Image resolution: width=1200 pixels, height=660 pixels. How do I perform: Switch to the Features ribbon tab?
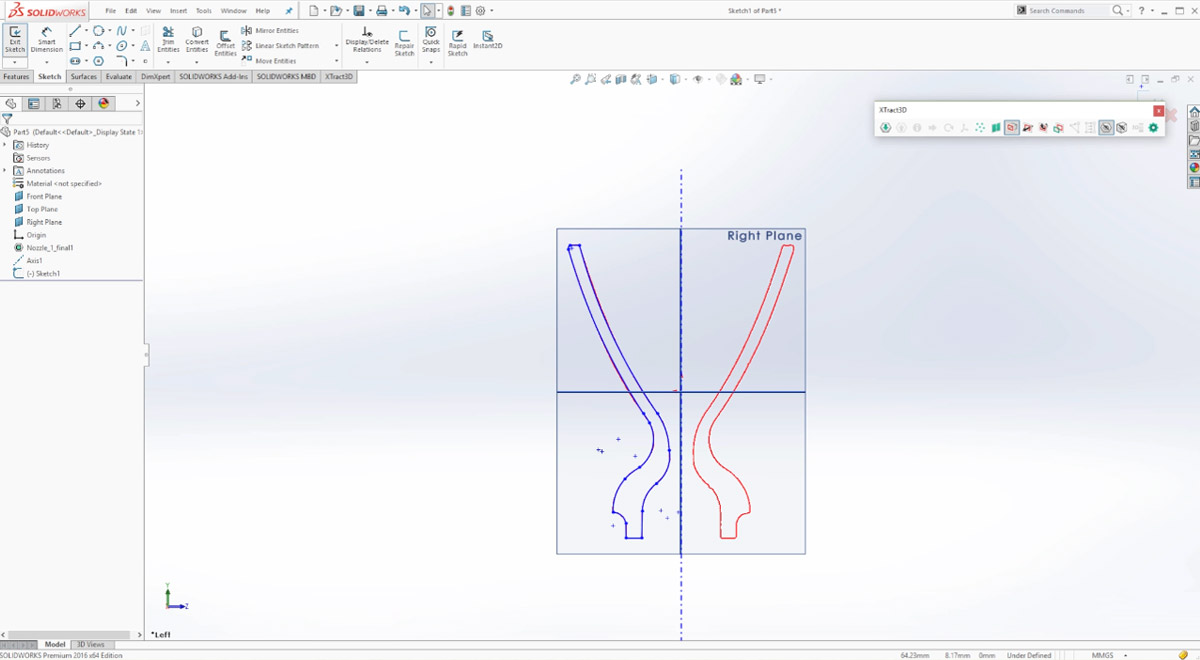tap(16, 76)
